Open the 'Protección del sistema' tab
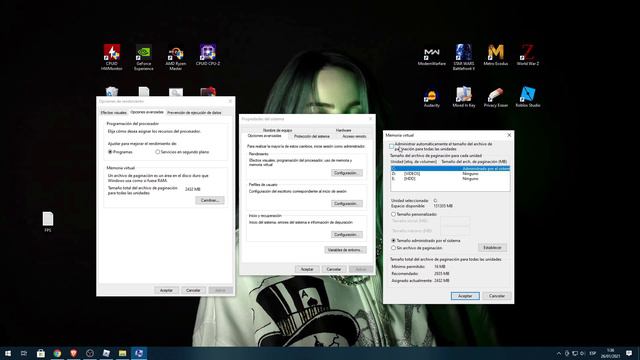The width and height of the screenshot is (640, 360). click(x=312, y=136)
